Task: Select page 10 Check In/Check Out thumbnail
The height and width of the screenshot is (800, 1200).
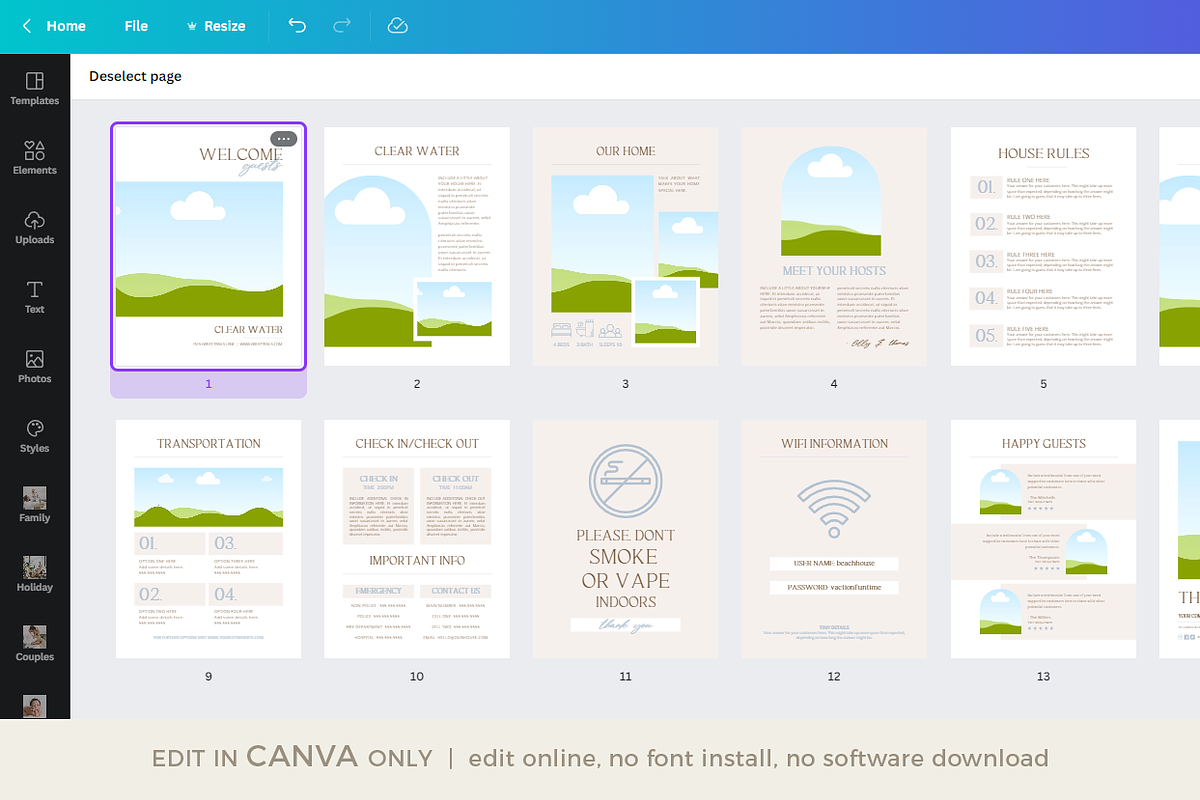Action: 417,539
